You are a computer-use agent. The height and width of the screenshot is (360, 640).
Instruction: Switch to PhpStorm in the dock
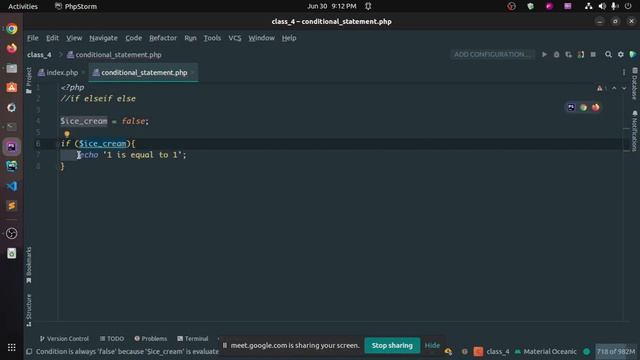11,147
